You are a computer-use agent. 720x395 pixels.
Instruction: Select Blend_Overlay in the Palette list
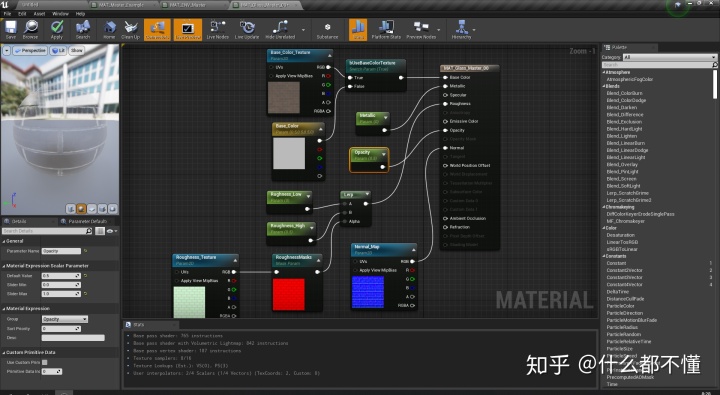pos(622,164)
